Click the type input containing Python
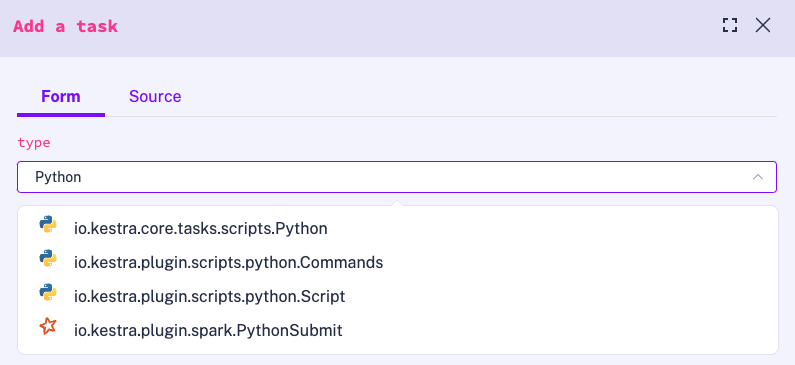795x365 pixels. click(396, 177)
